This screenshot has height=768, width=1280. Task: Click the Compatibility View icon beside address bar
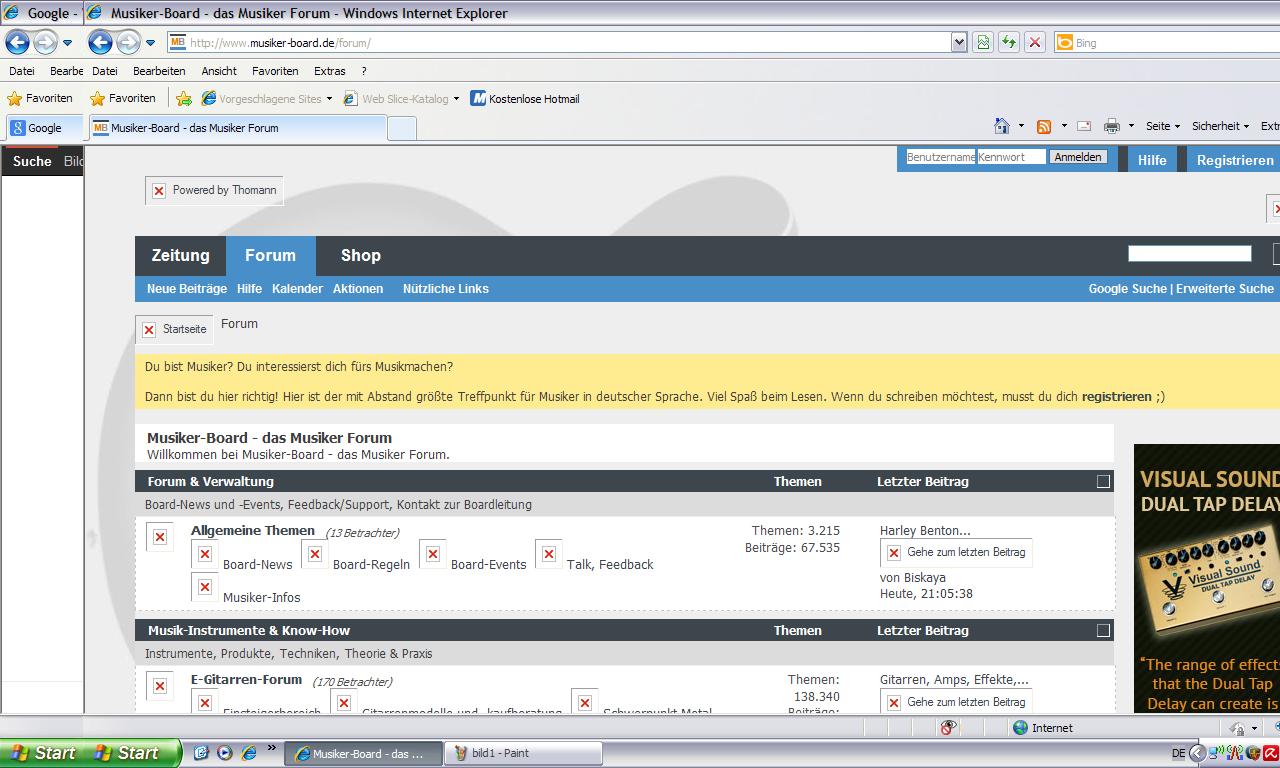[983, 42]
